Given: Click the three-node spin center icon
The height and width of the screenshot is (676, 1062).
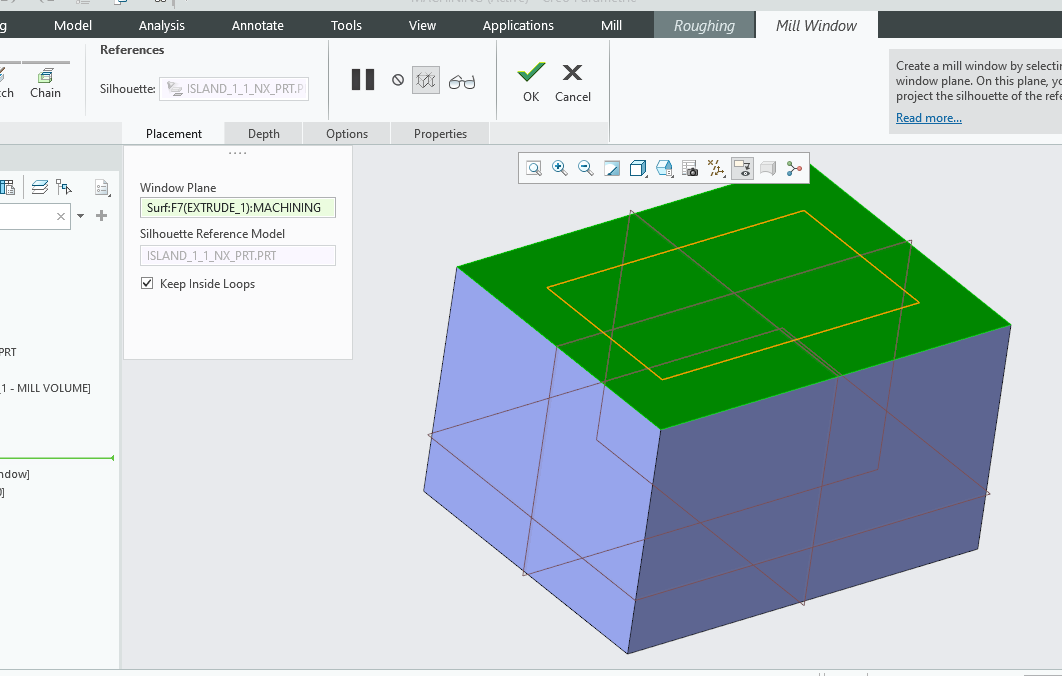Looking at the screenshot, I should pos(794,169).
